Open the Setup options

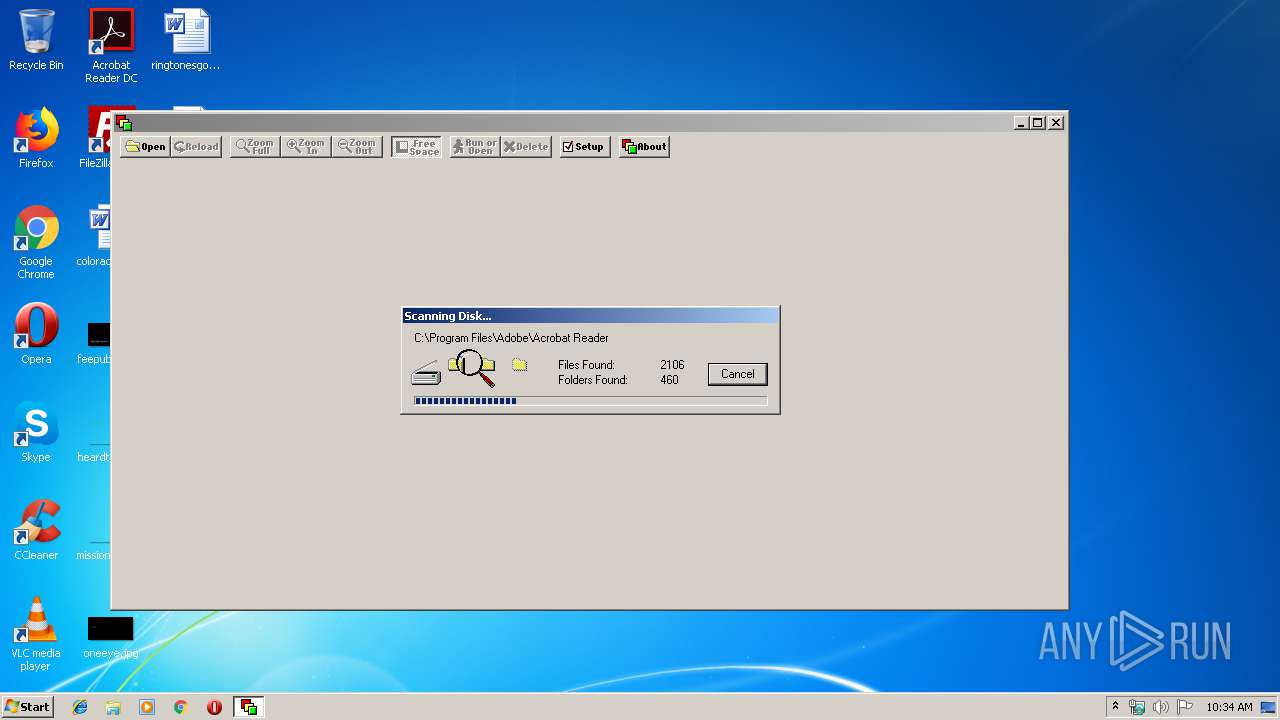tap(584, 147)
